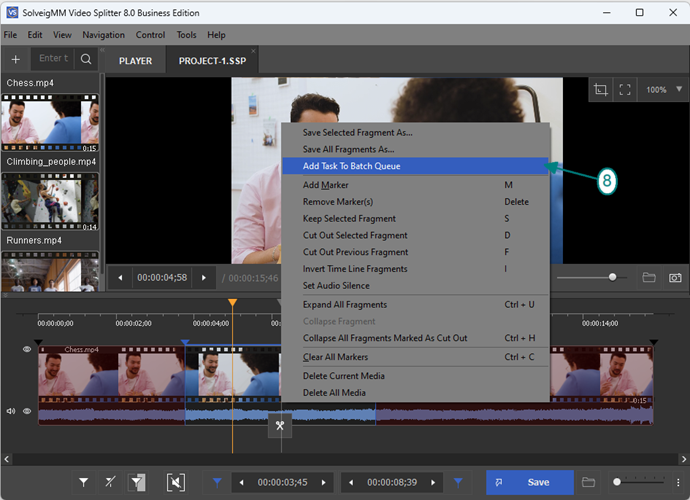Viewport: 690px width, 500px height.
Task: Choose Save Selected Fragment As
Action: [x=415, y=132]
